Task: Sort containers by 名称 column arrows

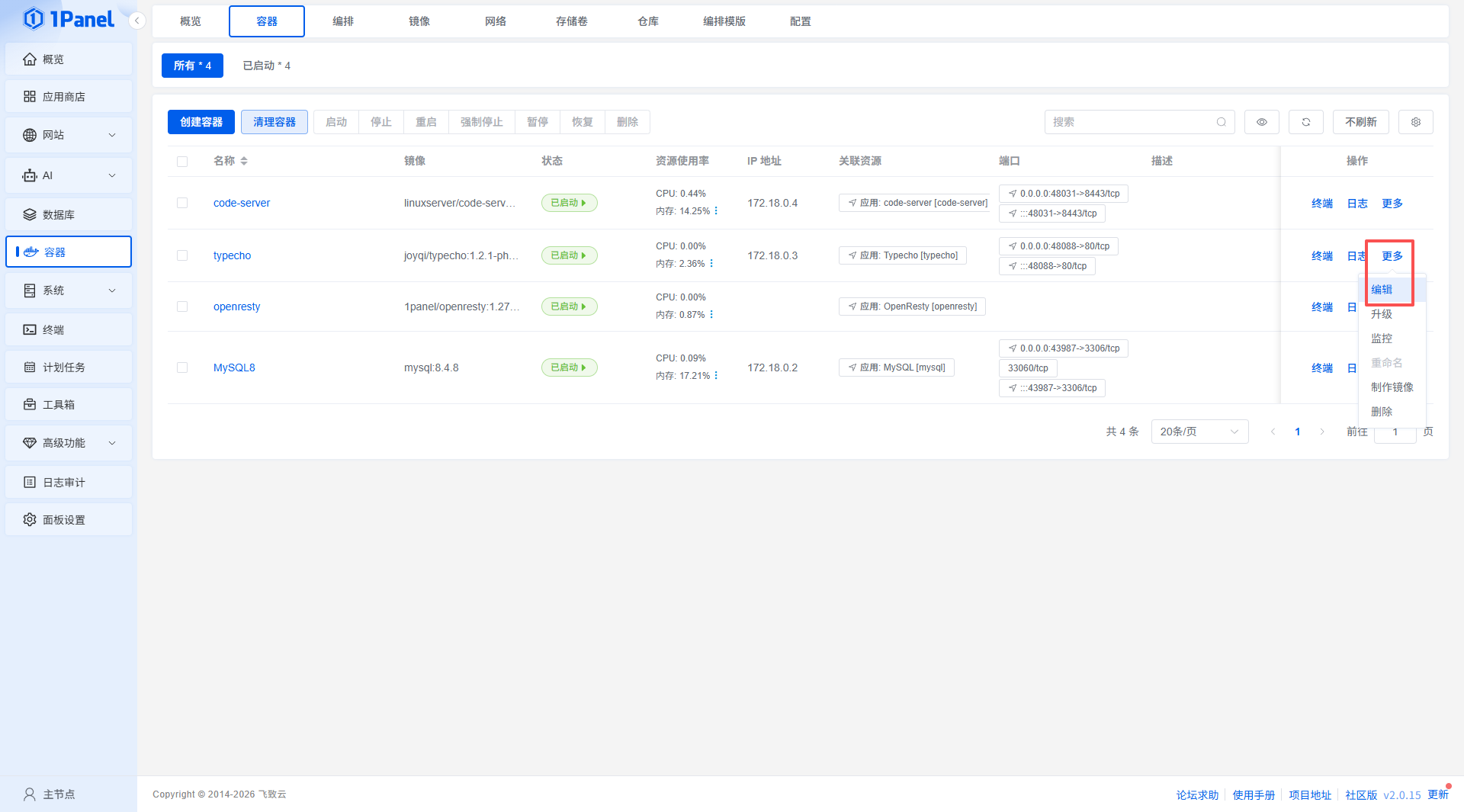Action: [244, 161]
